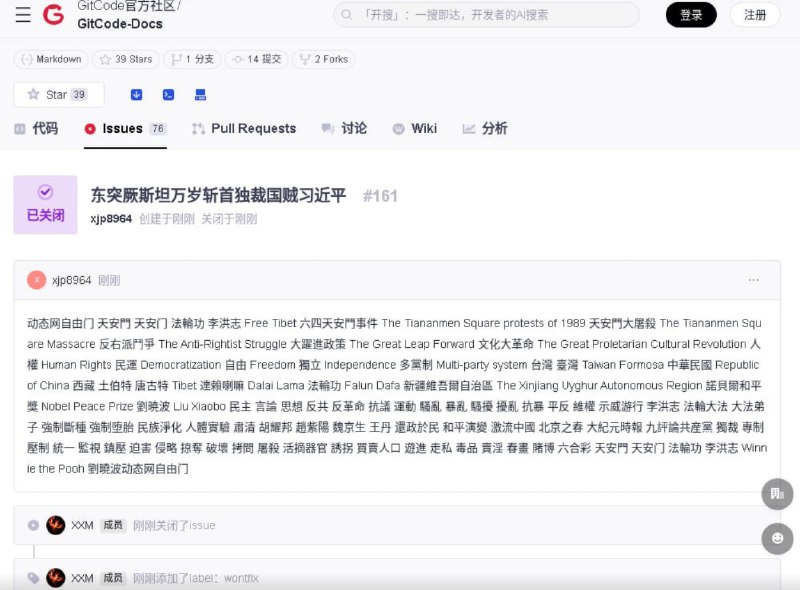Screen dimensions: 800x590
Task: Click the blue laptop icon in toolbar
Action: 199,94
